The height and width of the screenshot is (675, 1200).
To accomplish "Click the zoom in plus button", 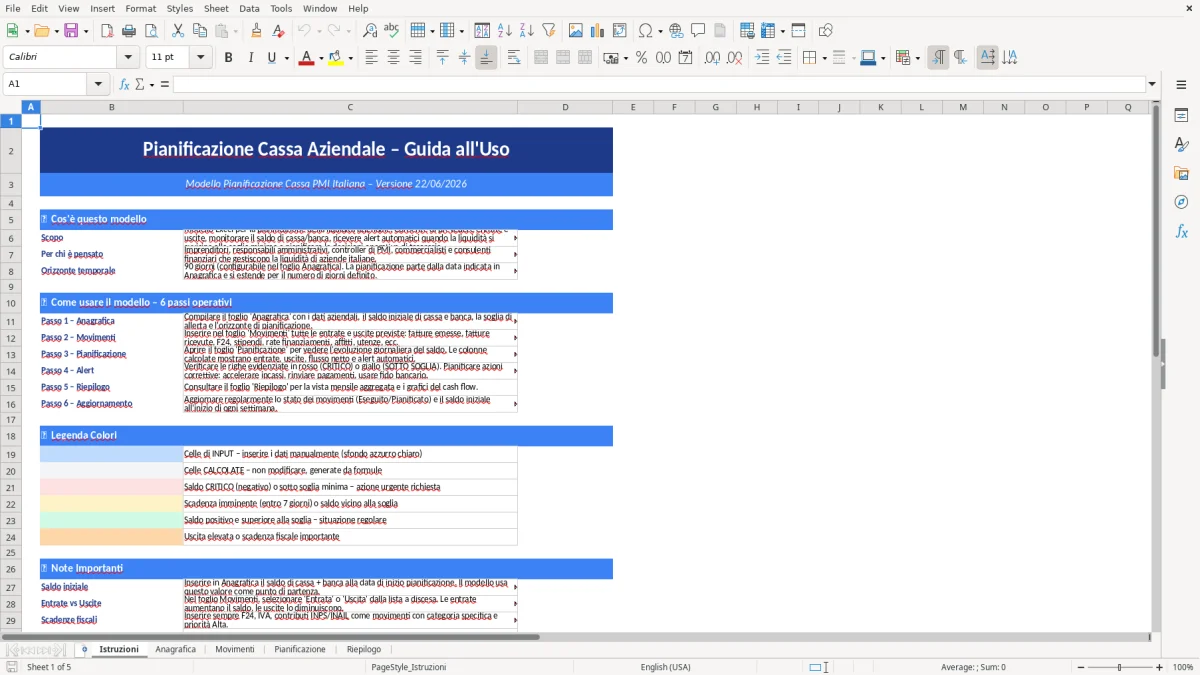I will [x=1160, y=667].
